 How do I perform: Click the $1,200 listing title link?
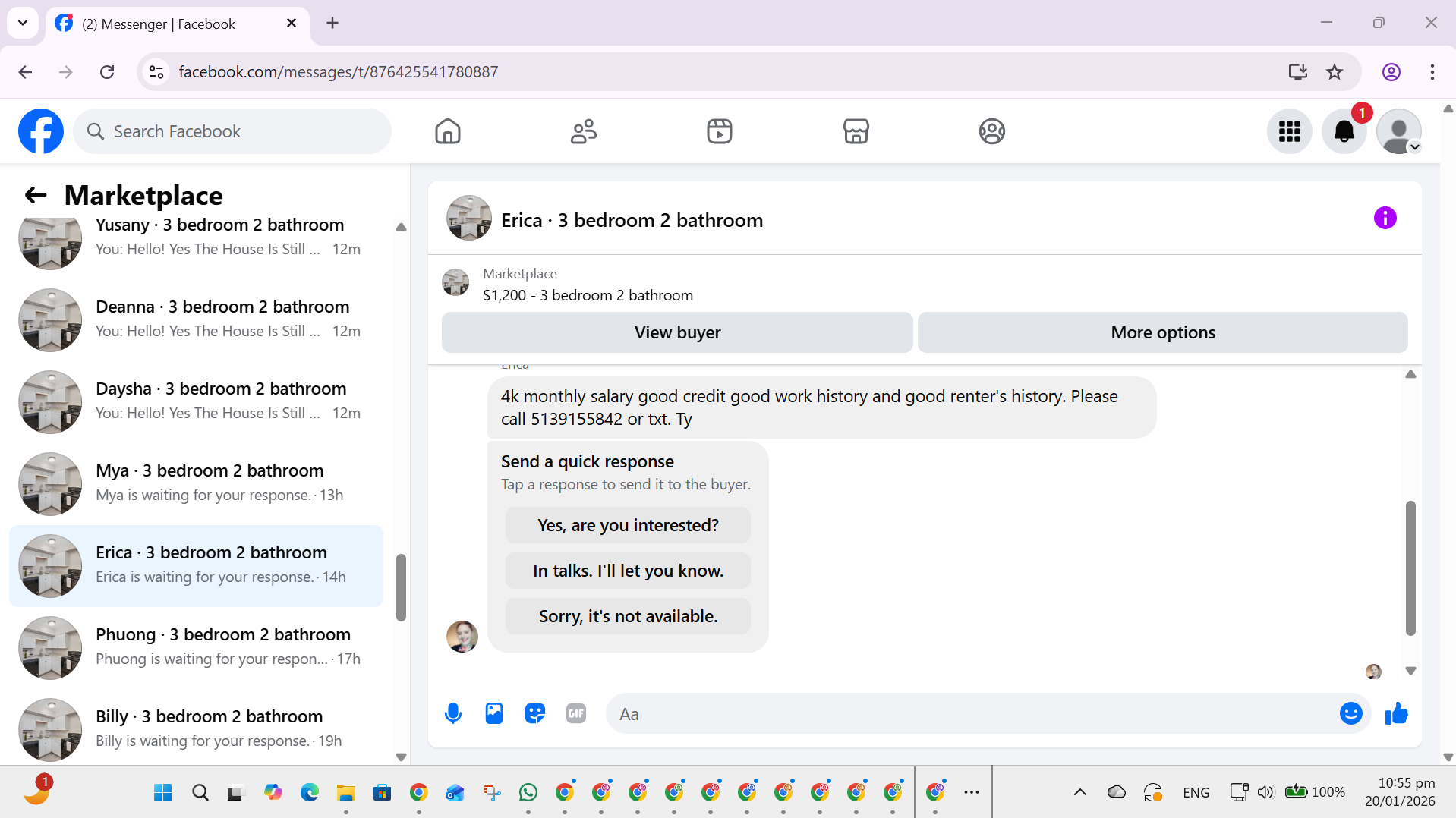tap(588, 295)
